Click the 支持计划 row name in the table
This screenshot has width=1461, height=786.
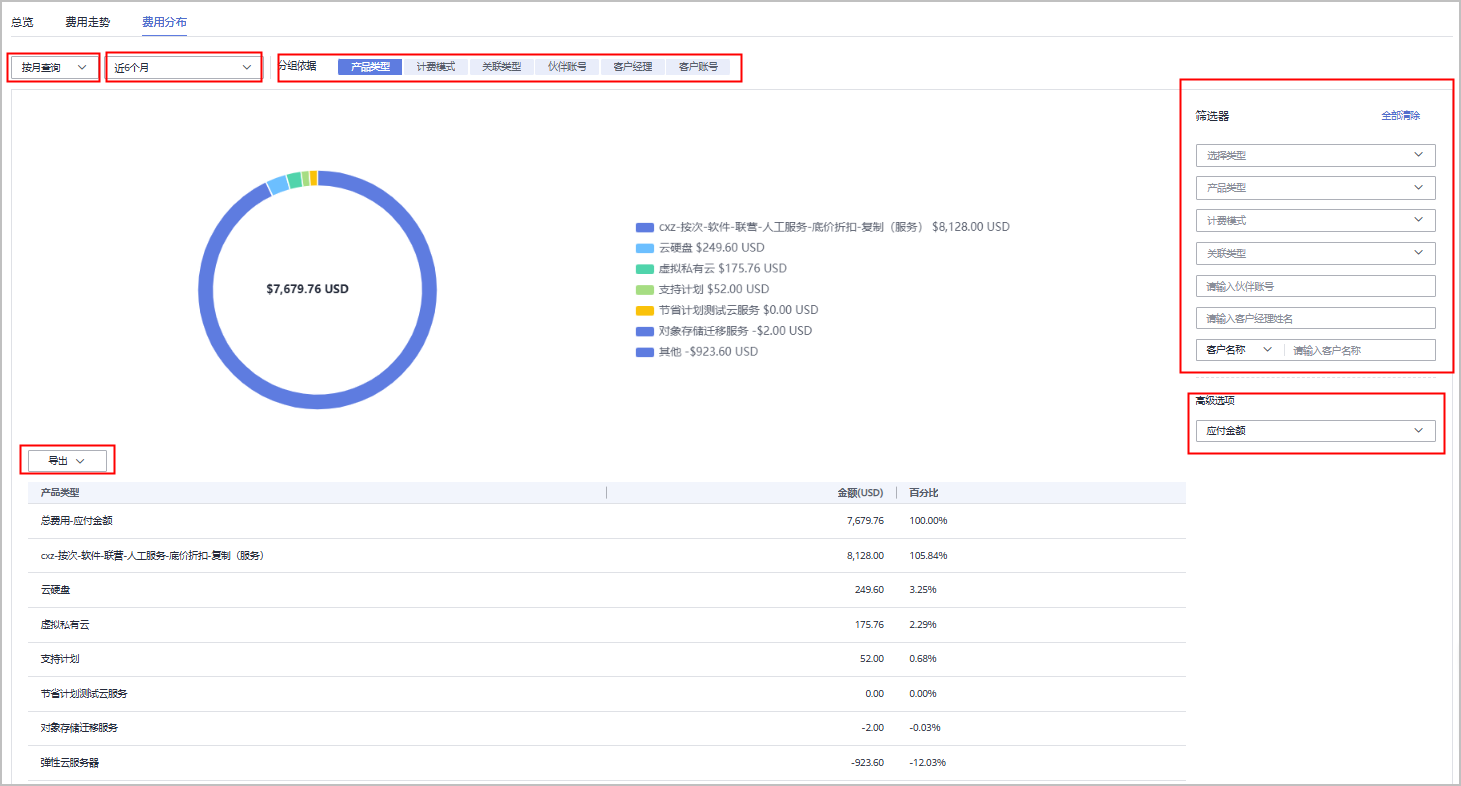tap(60, 659)
